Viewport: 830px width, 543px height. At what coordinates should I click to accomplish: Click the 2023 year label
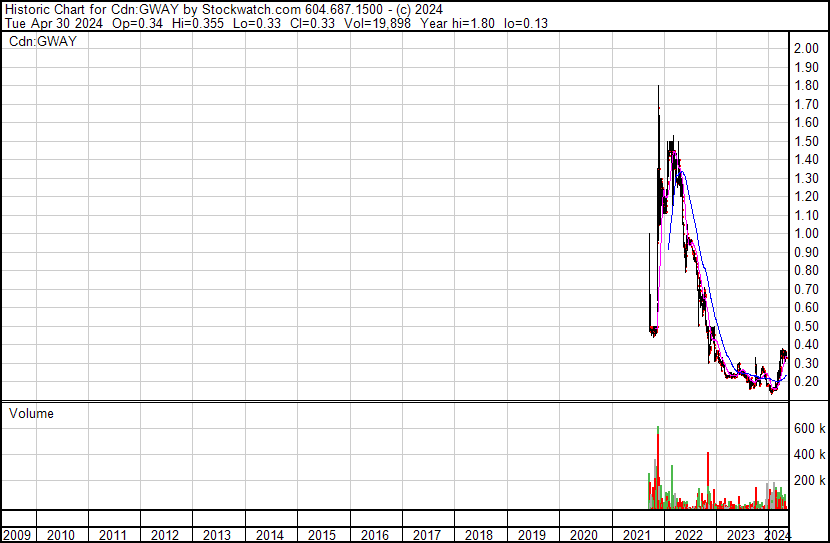point(741,535)
